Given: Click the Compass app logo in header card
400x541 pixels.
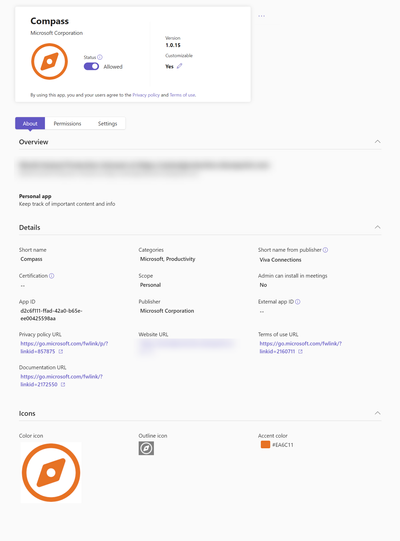Looking at the screenshot, I should pyautogui.click(x=49, y=61).
